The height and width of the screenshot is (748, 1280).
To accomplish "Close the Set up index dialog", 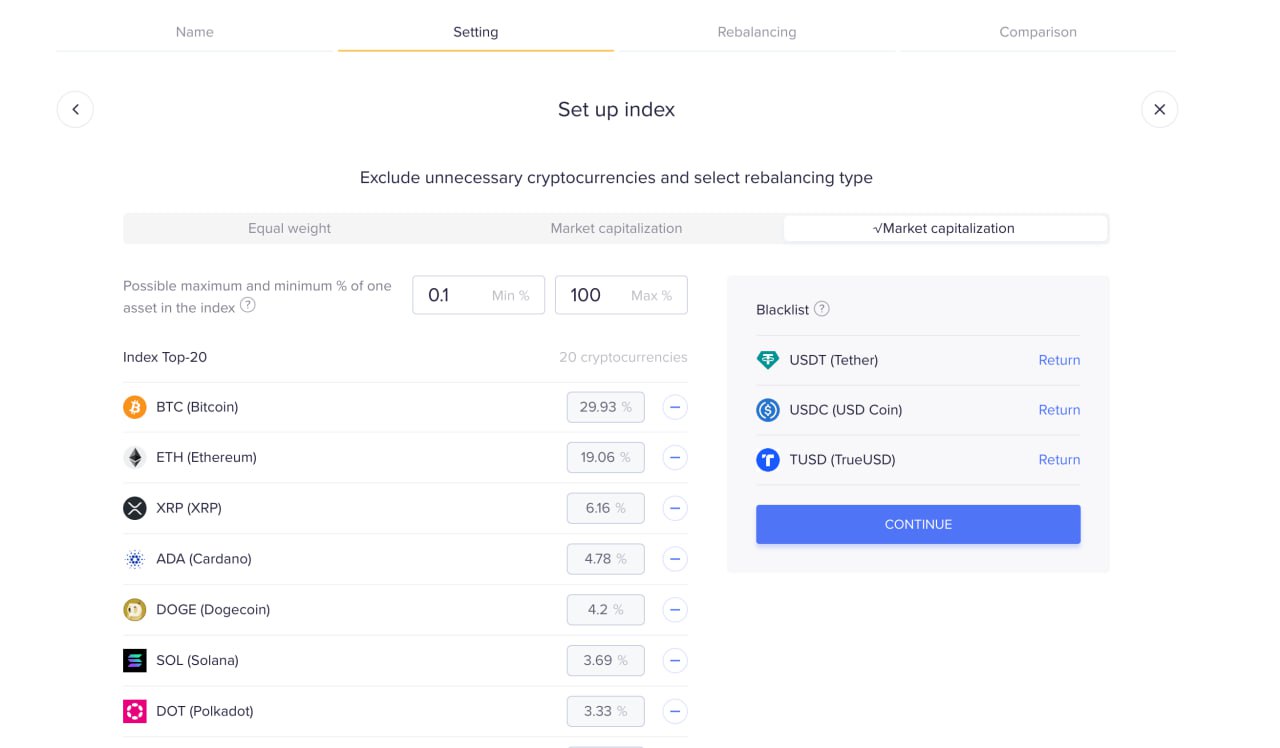I will tap(1159, 109).
